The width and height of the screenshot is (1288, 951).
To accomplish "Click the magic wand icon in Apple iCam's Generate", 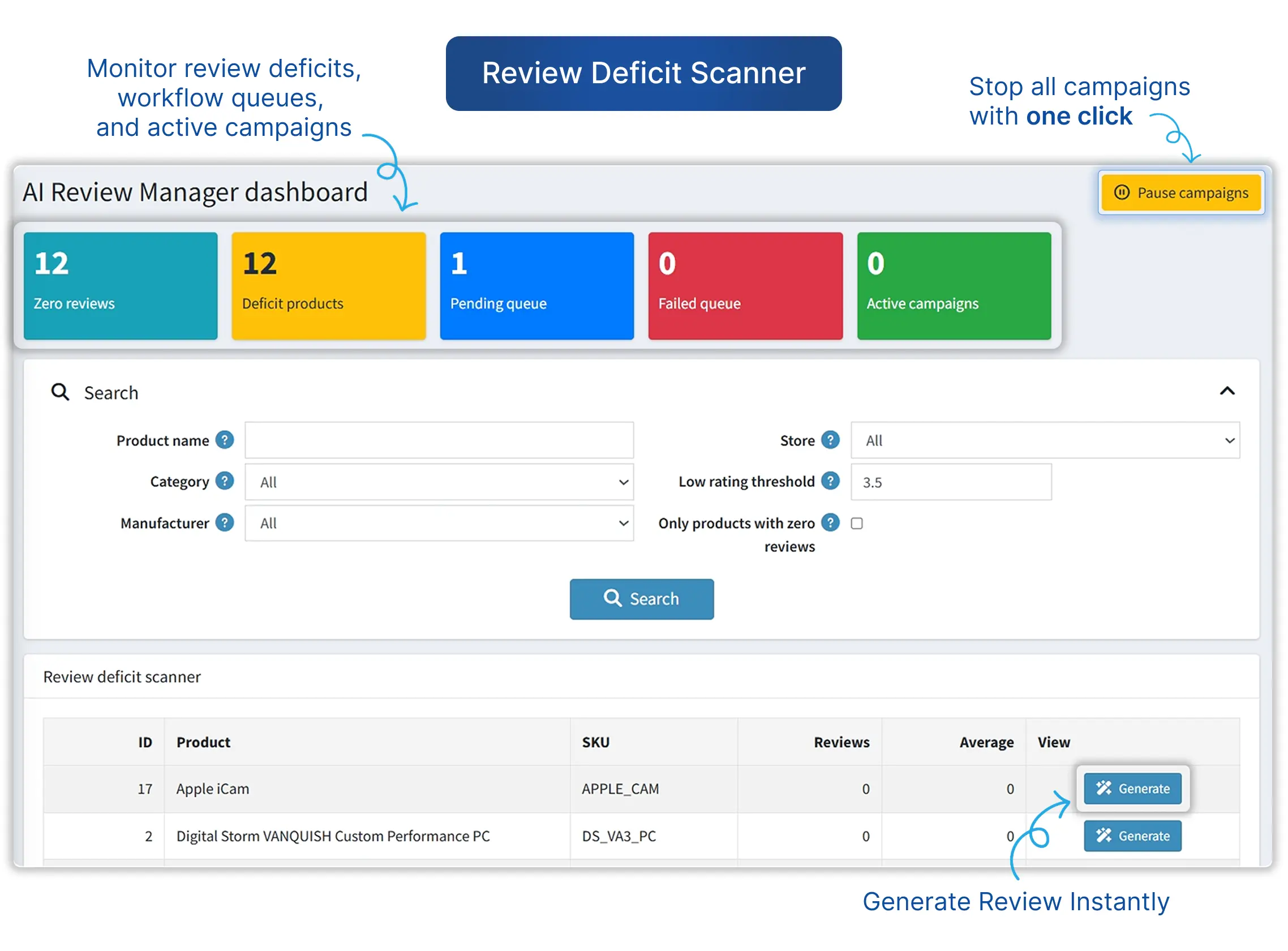I will point(1104,788).
